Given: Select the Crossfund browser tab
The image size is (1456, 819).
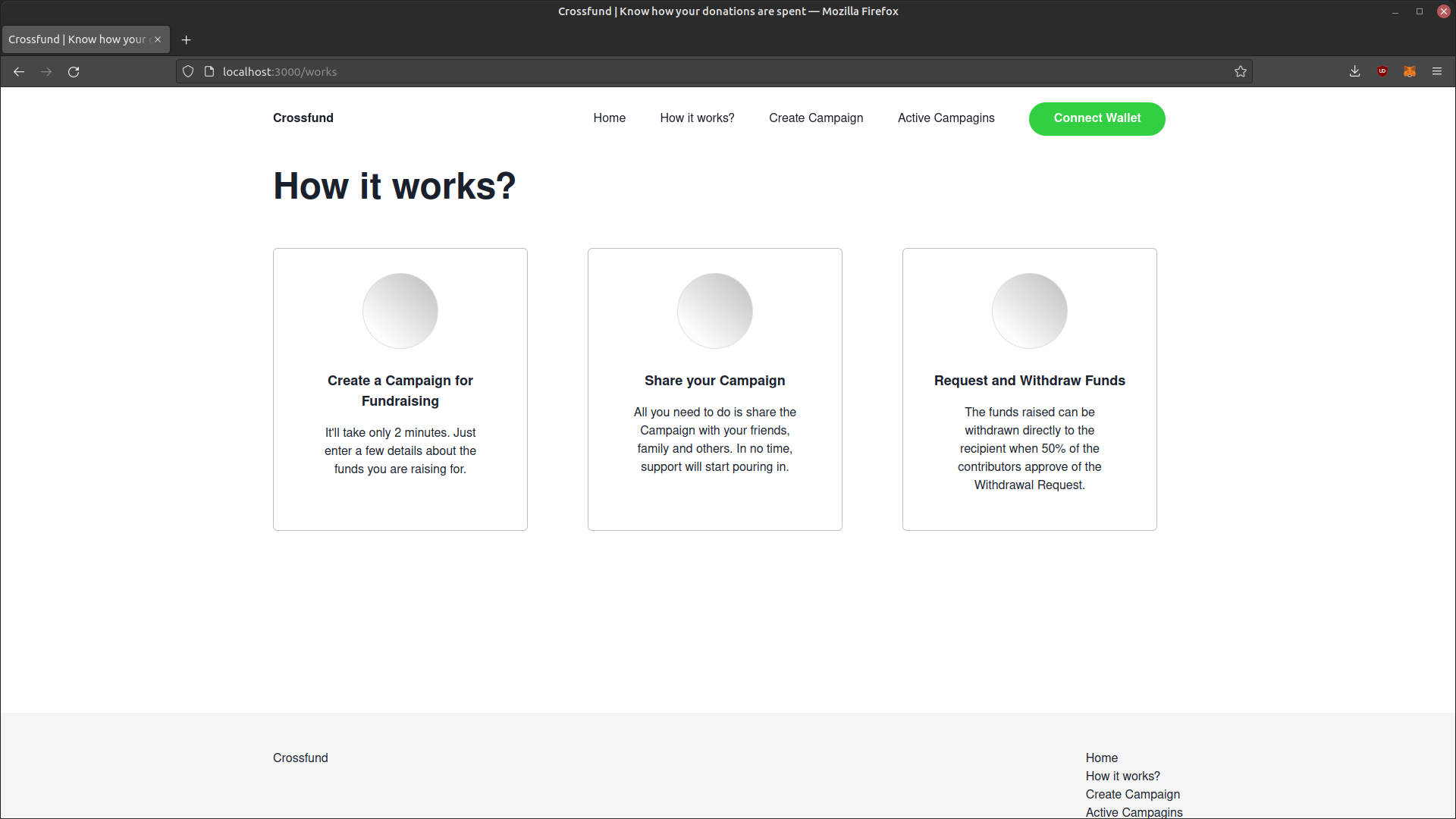Looking at the screenshot, I should click(x=86, y=40).
